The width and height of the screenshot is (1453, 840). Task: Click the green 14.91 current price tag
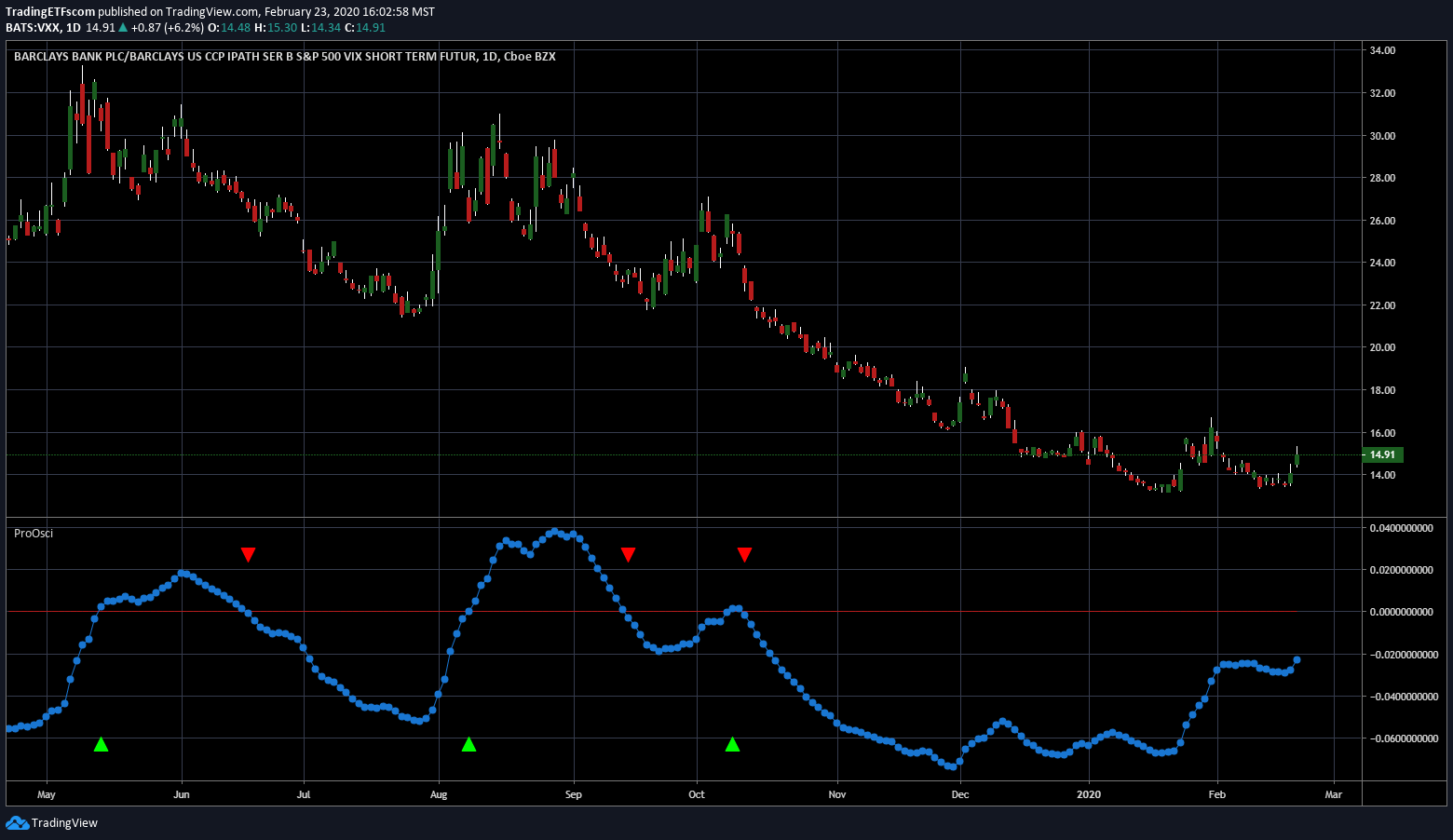click(1382, 454)
